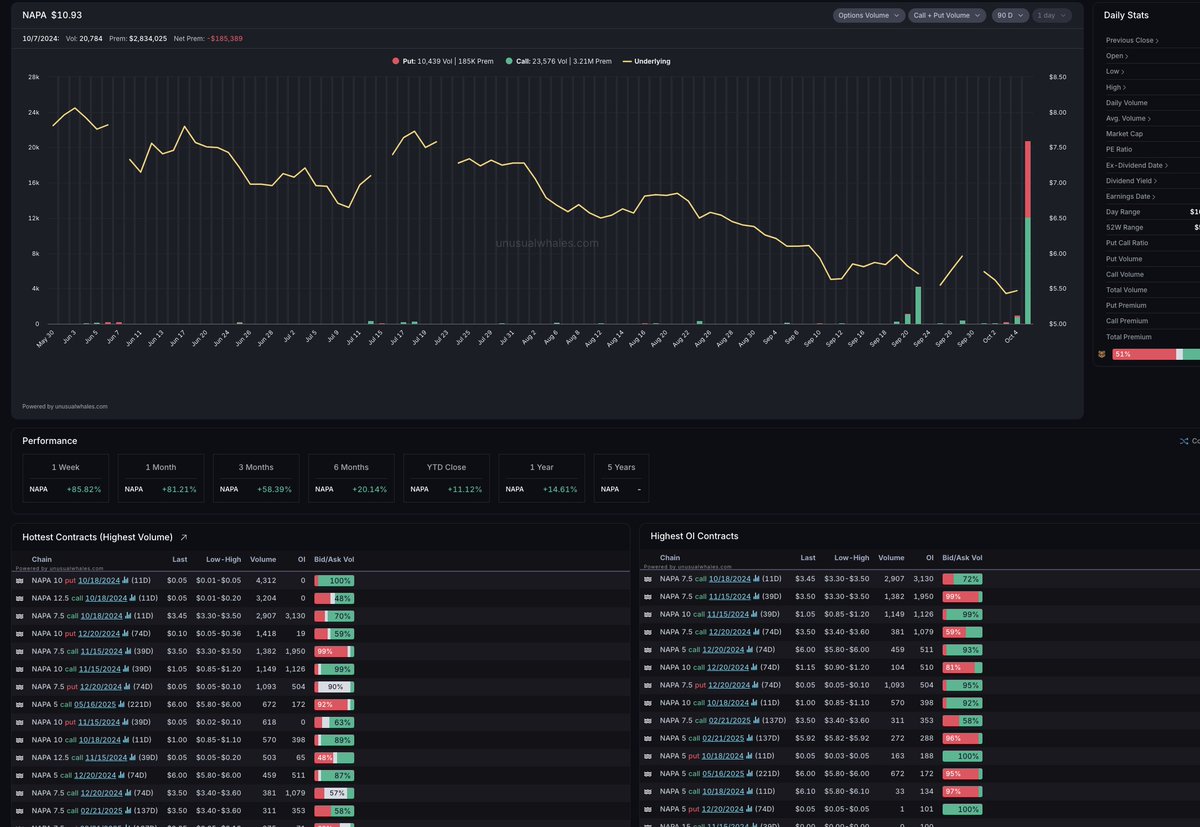Image resolution: width=1200 pixels, height=827 pixels.
Task: Click the chain icon on the first Highest OI Contracts row
Action: pos(648,579)
